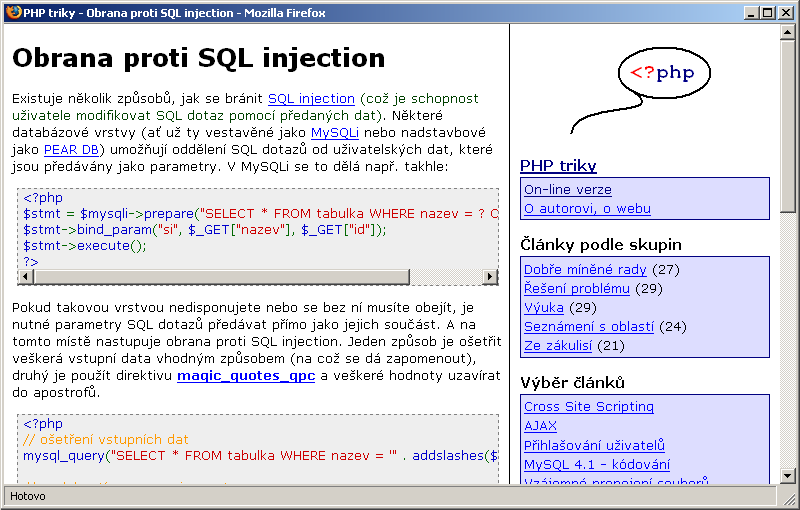Open the PEAR DB link
Viewport: 800px width, 510px height.
pyautogui.click(x=71, y=149)
